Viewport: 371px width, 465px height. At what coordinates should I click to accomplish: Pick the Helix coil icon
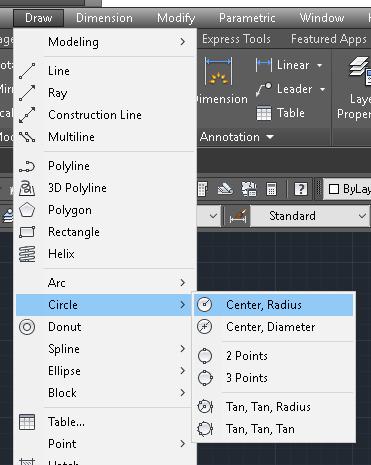click(27, 254)
